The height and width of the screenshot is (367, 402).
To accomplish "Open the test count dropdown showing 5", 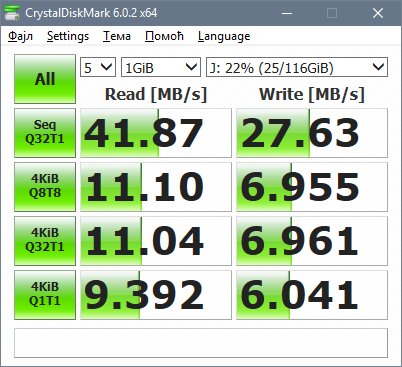I will [98, 68].
